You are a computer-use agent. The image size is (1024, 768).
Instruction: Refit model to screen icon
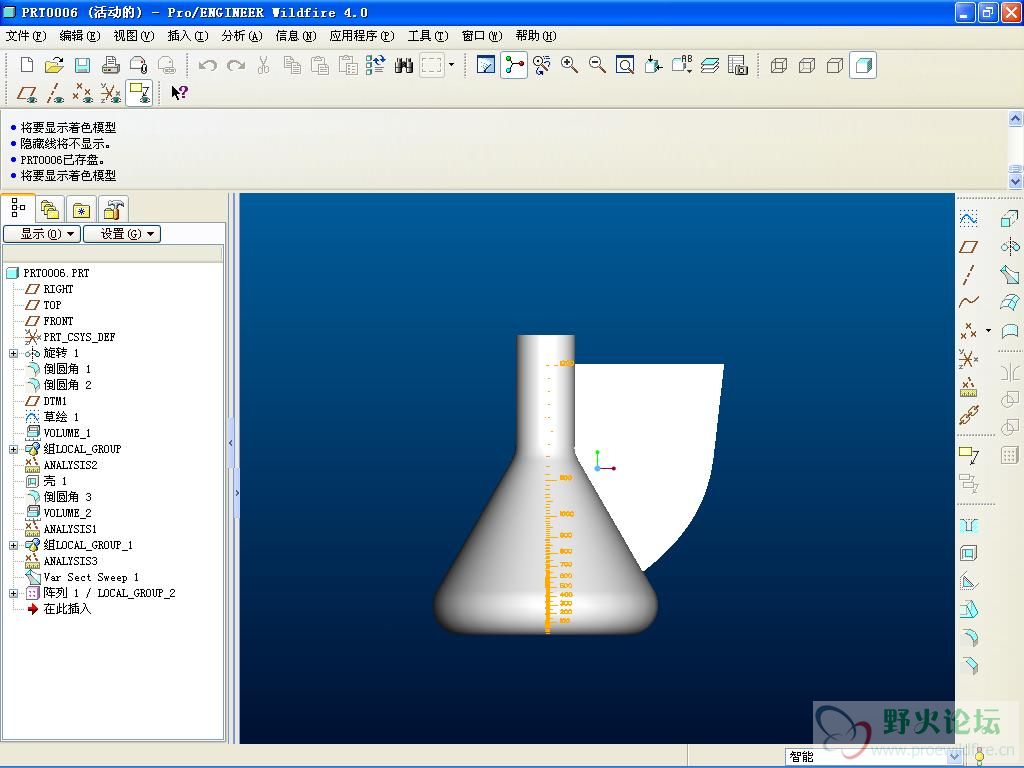click(x=625, y=65)
